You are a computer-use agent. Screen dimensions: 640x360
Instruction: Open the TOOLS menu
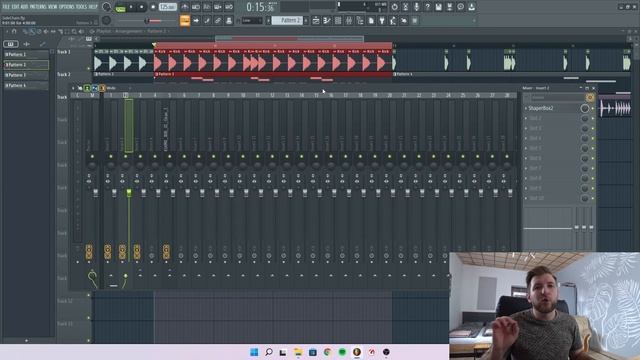(x=82, y=7)
